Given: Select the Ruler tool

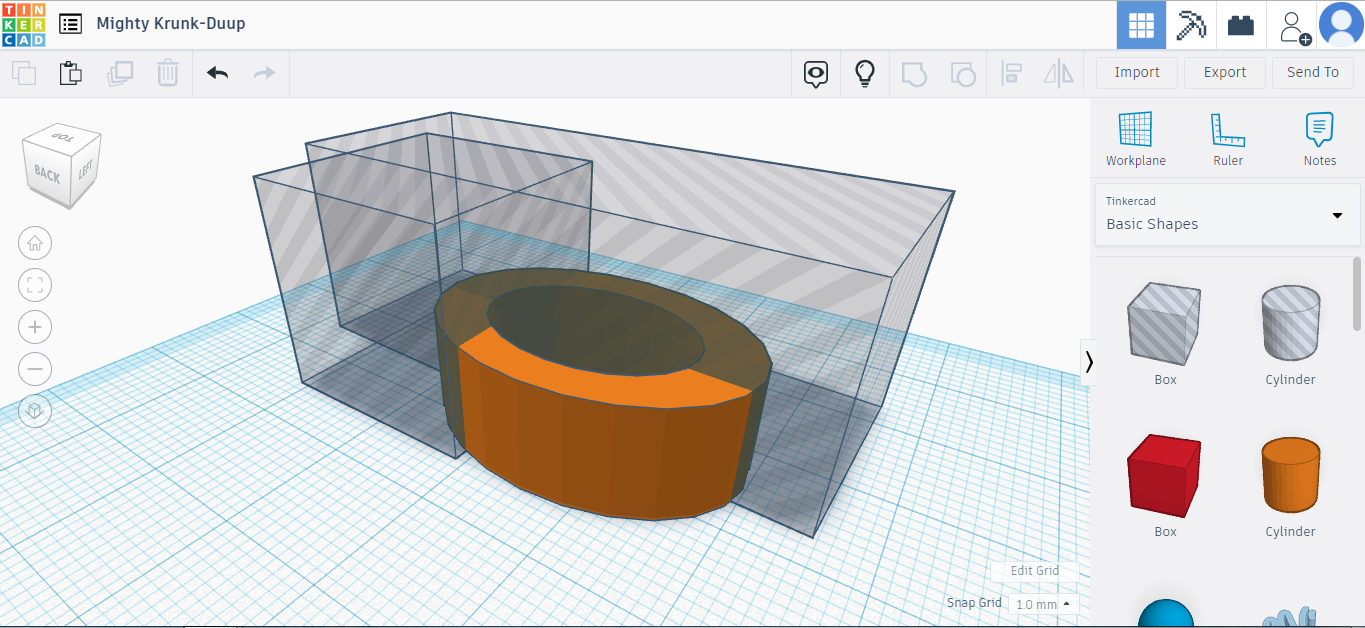Looking at the screenshot, I should 1228,139.
